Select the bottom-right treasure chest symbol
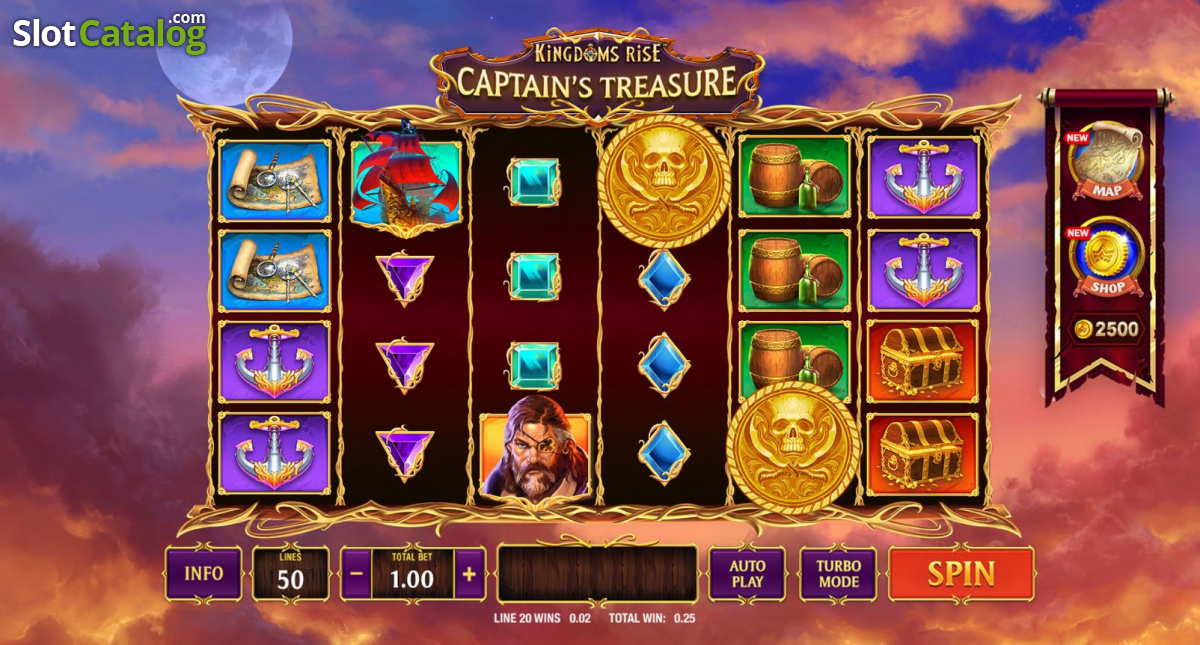Image resolution: width=1200 pixels, height=645 pixels. click(923, 454)
